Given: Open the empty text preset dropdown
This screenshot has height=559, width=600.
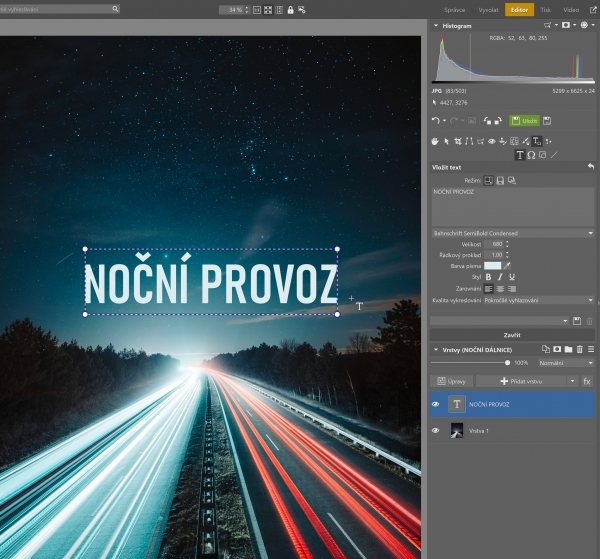Looking at the screenshot, I should click(500, 321).
